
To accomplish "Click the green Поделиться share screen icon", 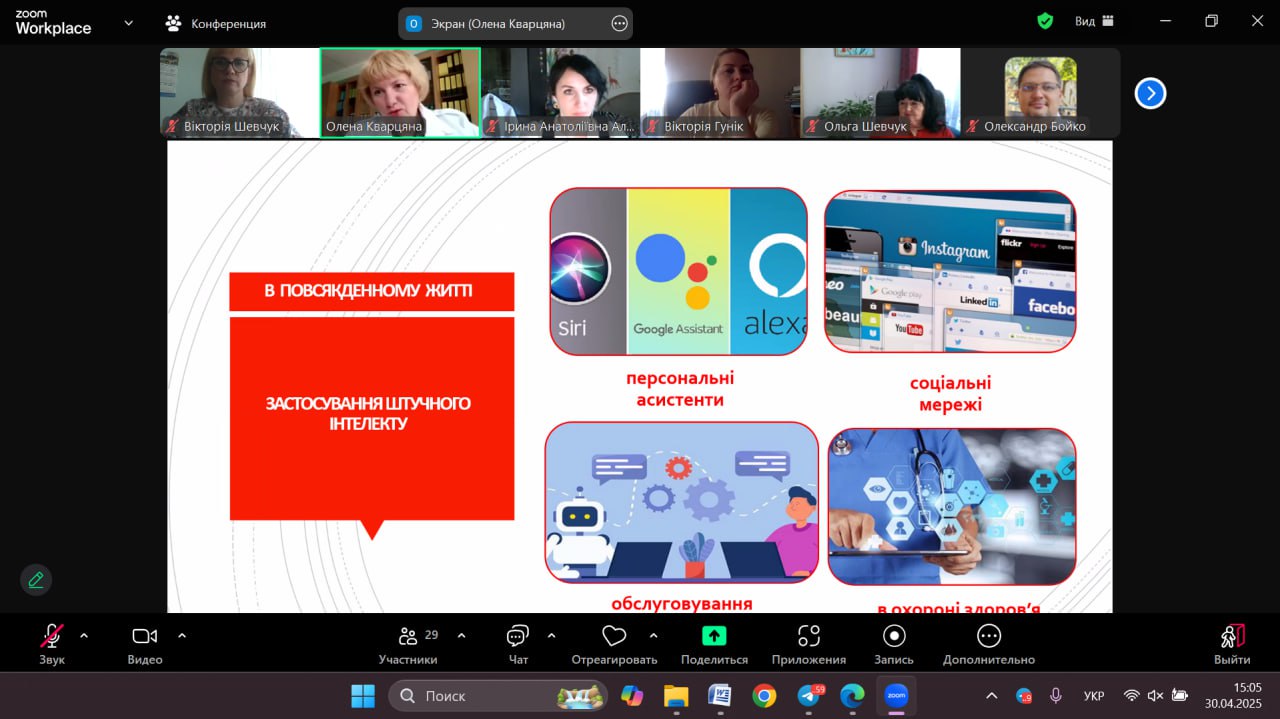I will [714, 636].
